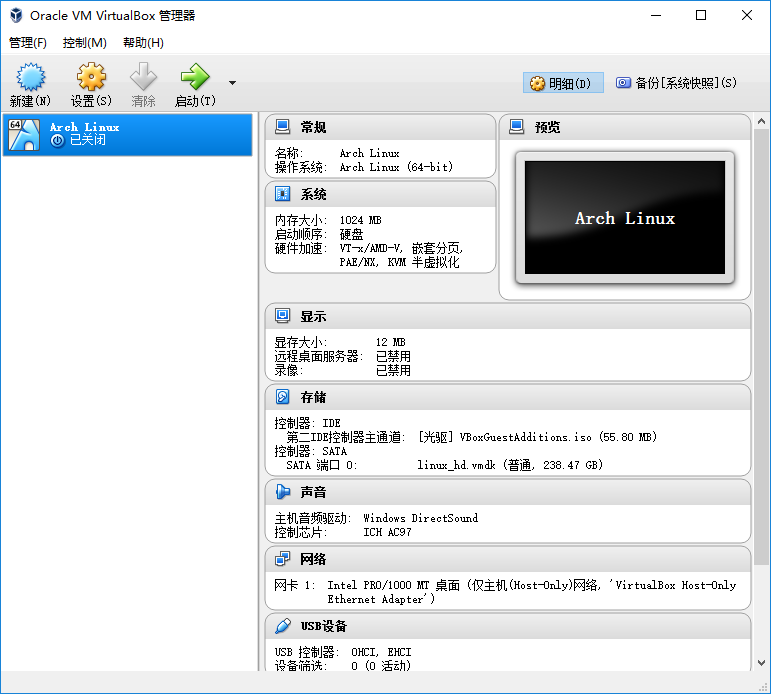Click the 1024 MB memory value
Screen dimensions: 771x694
coord(360,220)
